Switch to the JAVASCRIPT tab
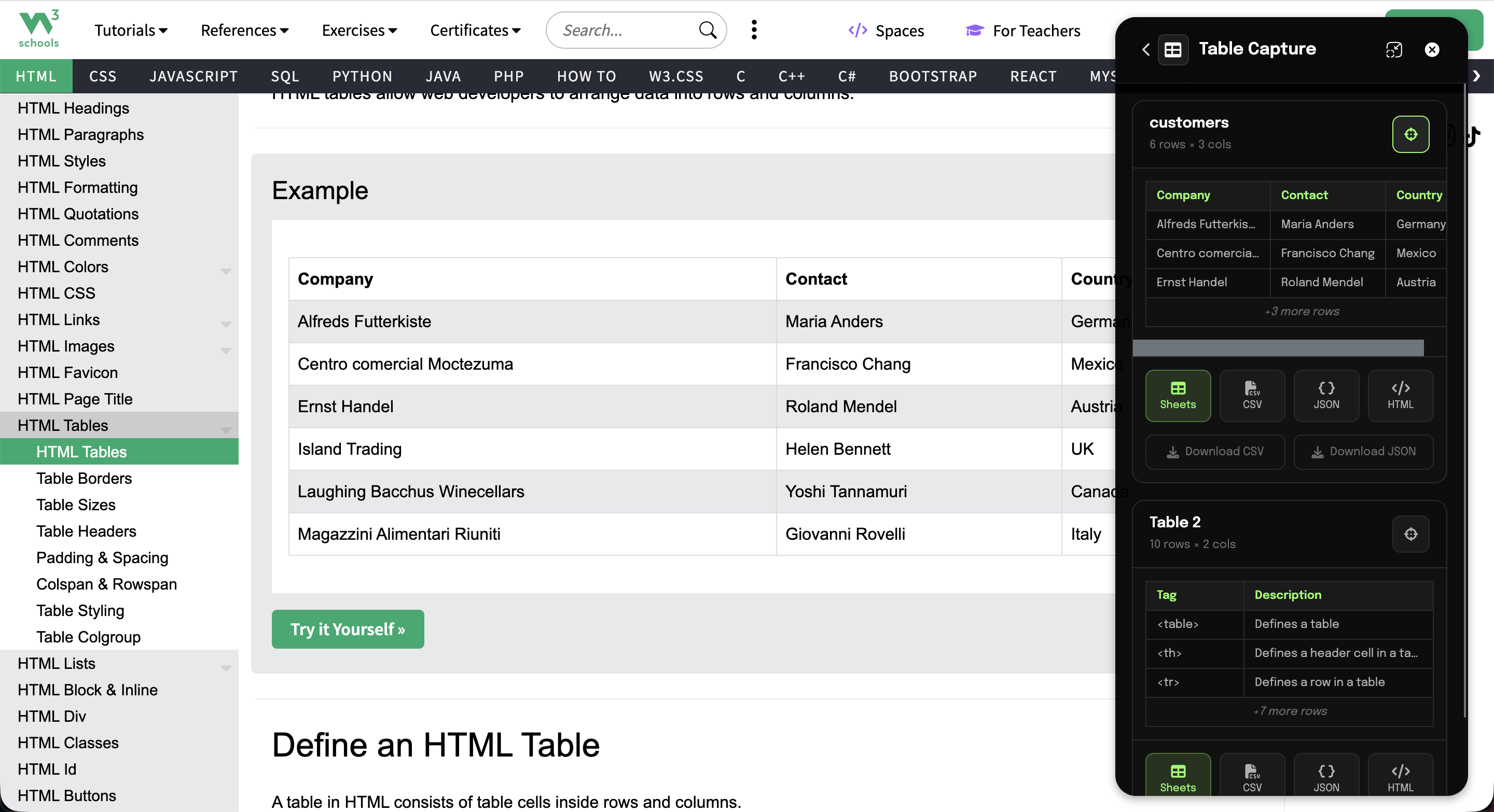 (x=193, y=76)
